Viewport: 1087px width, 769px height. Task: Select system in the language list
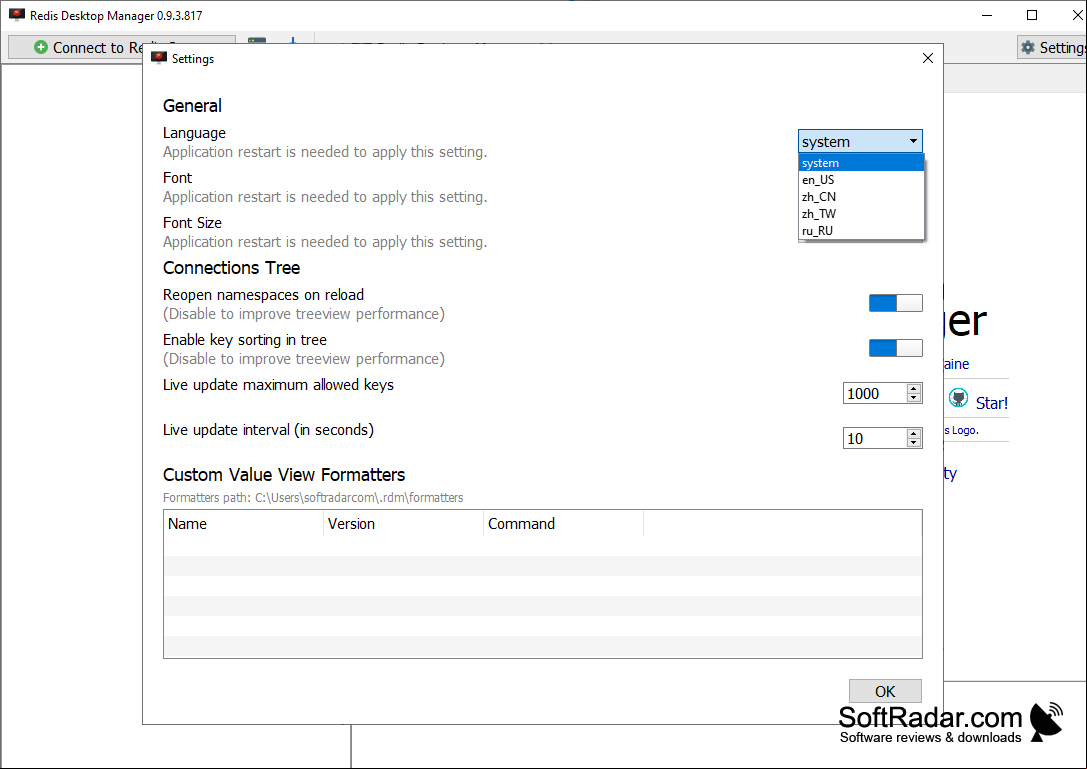861,163
